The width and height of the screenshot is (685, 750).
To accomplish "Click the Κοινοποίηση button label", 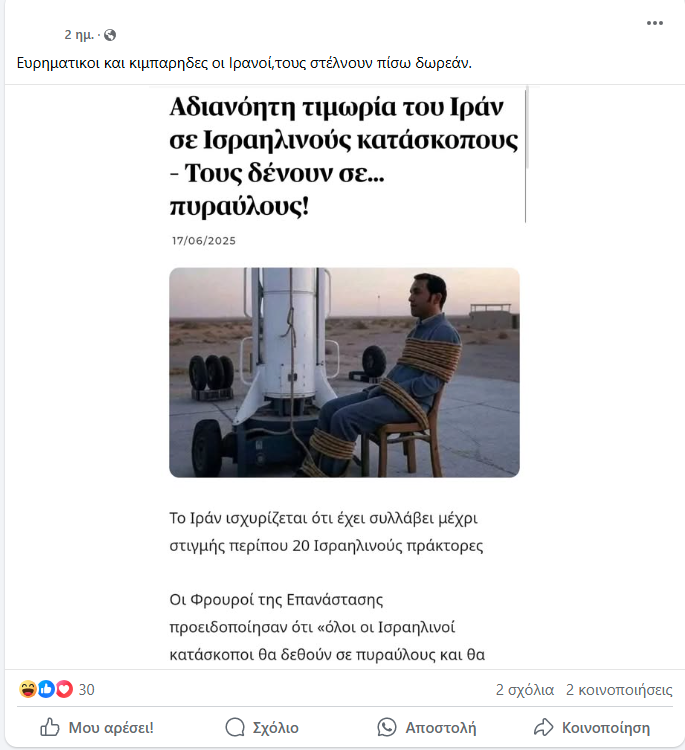I will coord(606,728).
